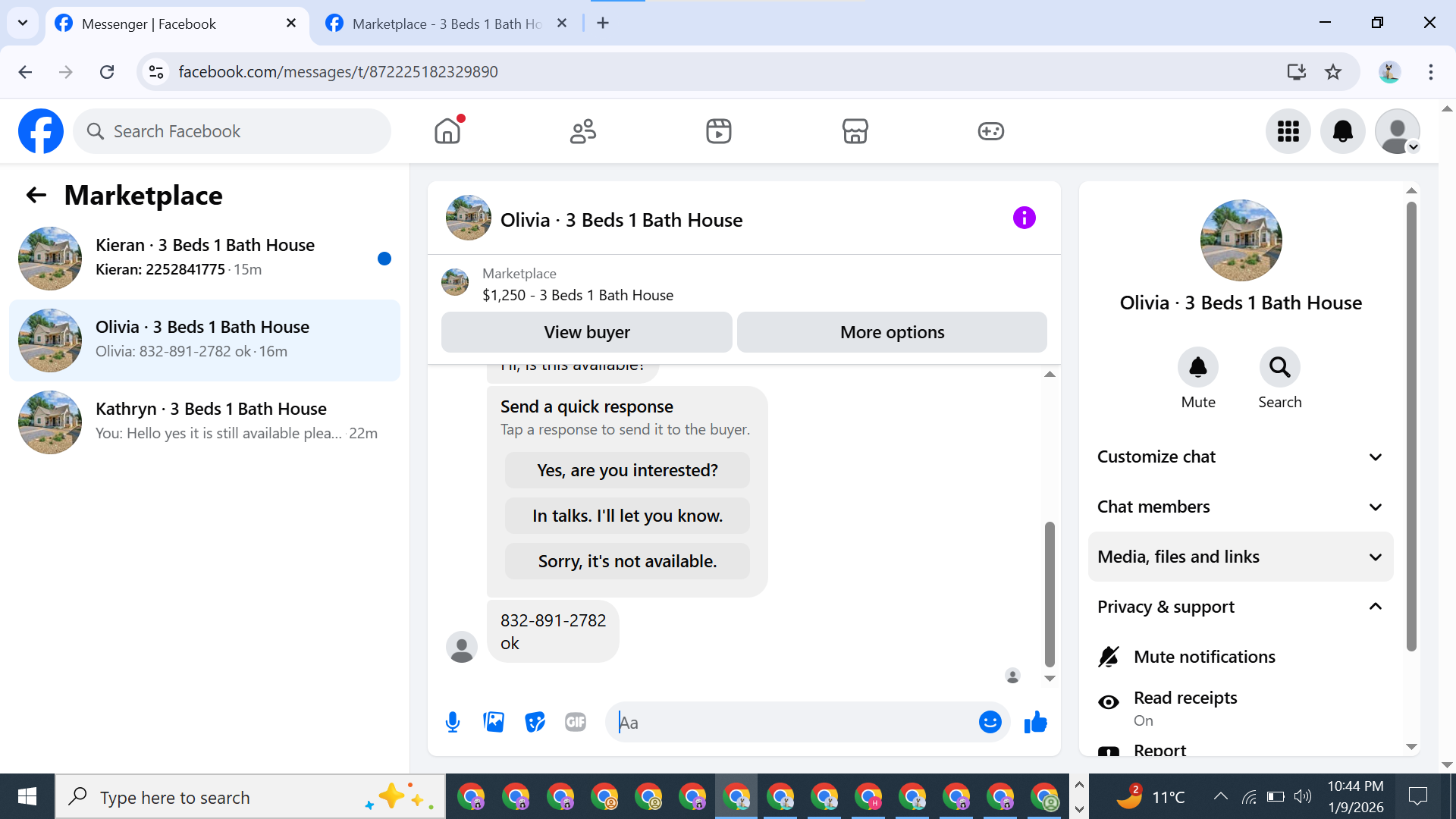Attach a photo using the image icon

pos(494,722)
